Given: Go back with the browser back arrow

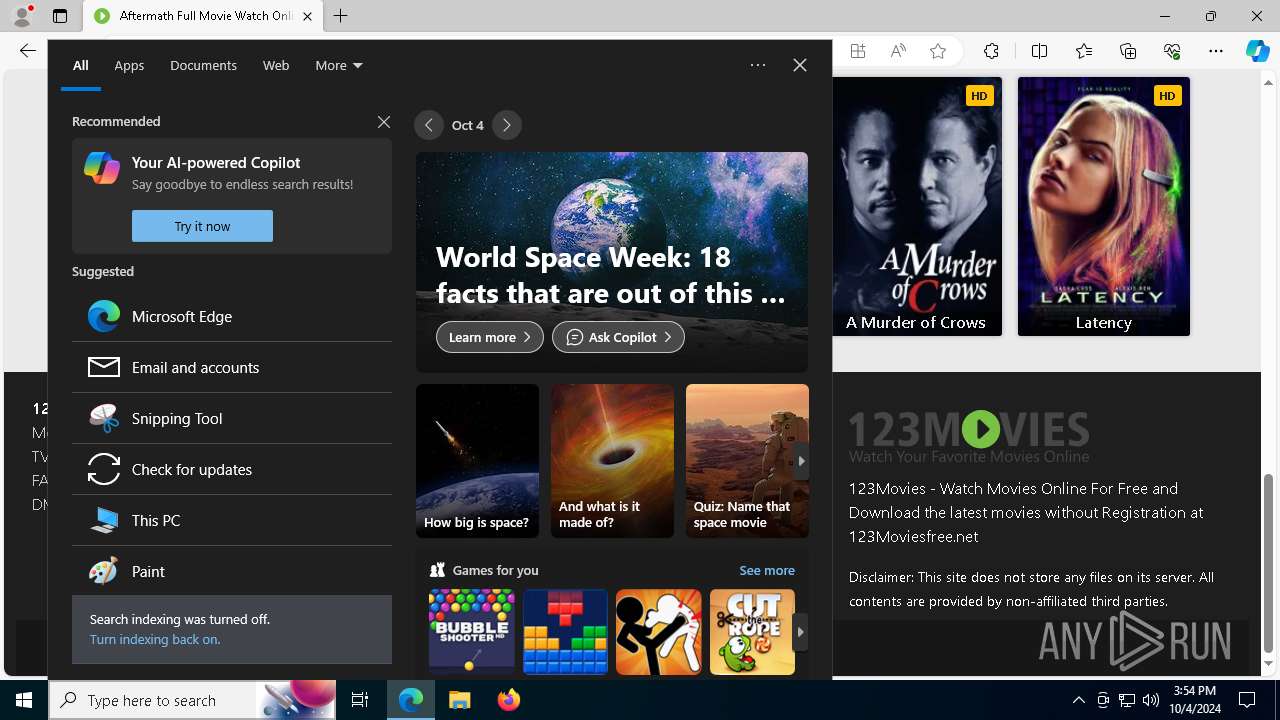Looking at the screenshot, I should pyautogui.click(x=28, y=51).
